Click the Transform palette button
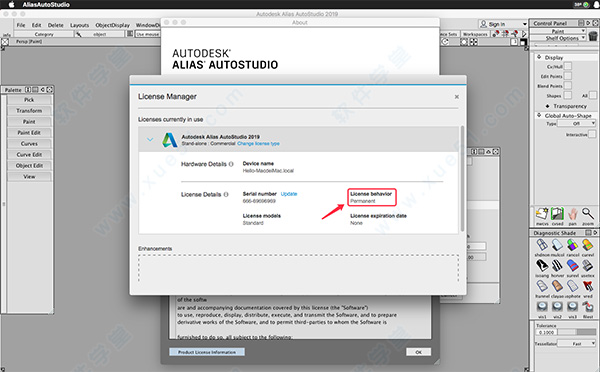 pos(29,111)
